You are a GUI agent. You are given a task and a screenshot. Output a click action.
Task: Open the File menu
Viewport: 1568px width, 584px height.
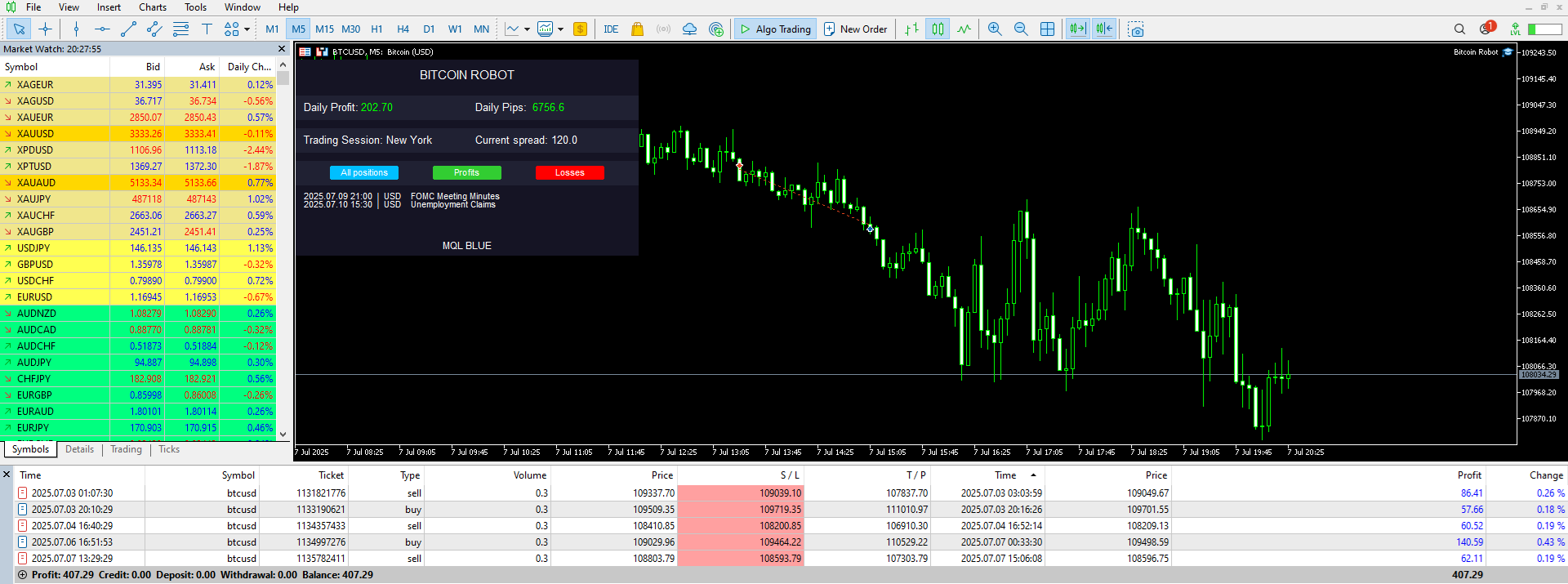point(33,7)
